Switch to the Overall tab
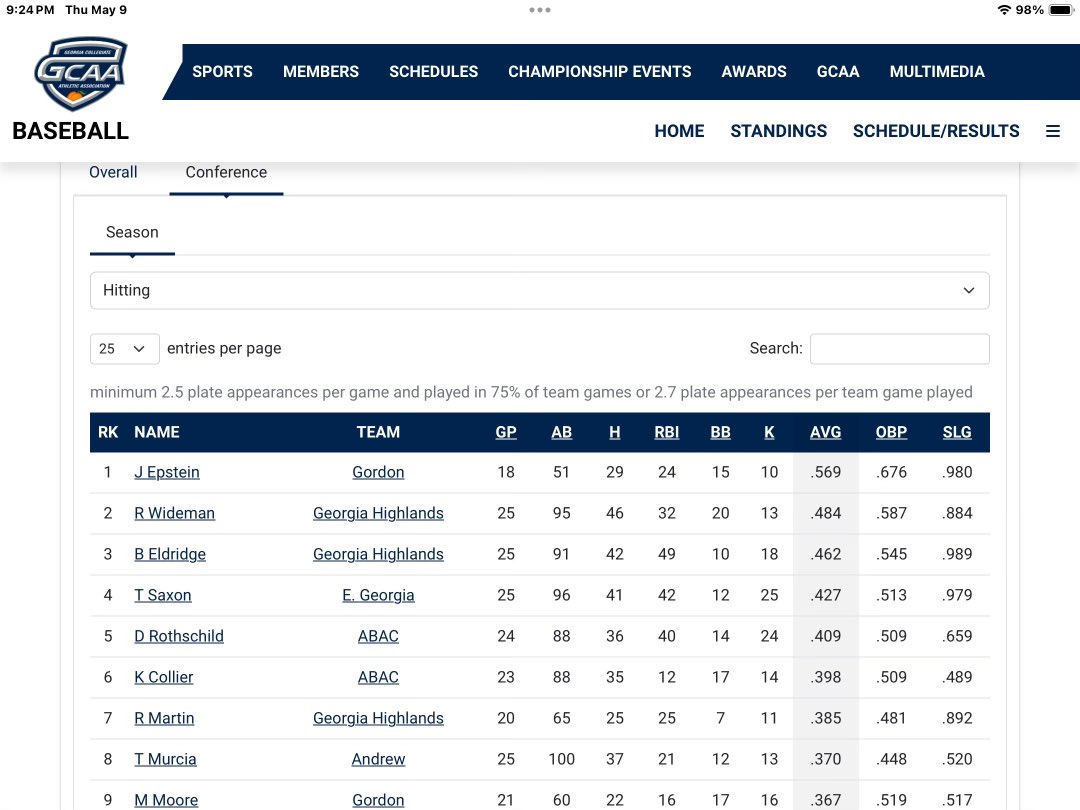Screen dimensions: 1080x810 [x=113, y=172]
